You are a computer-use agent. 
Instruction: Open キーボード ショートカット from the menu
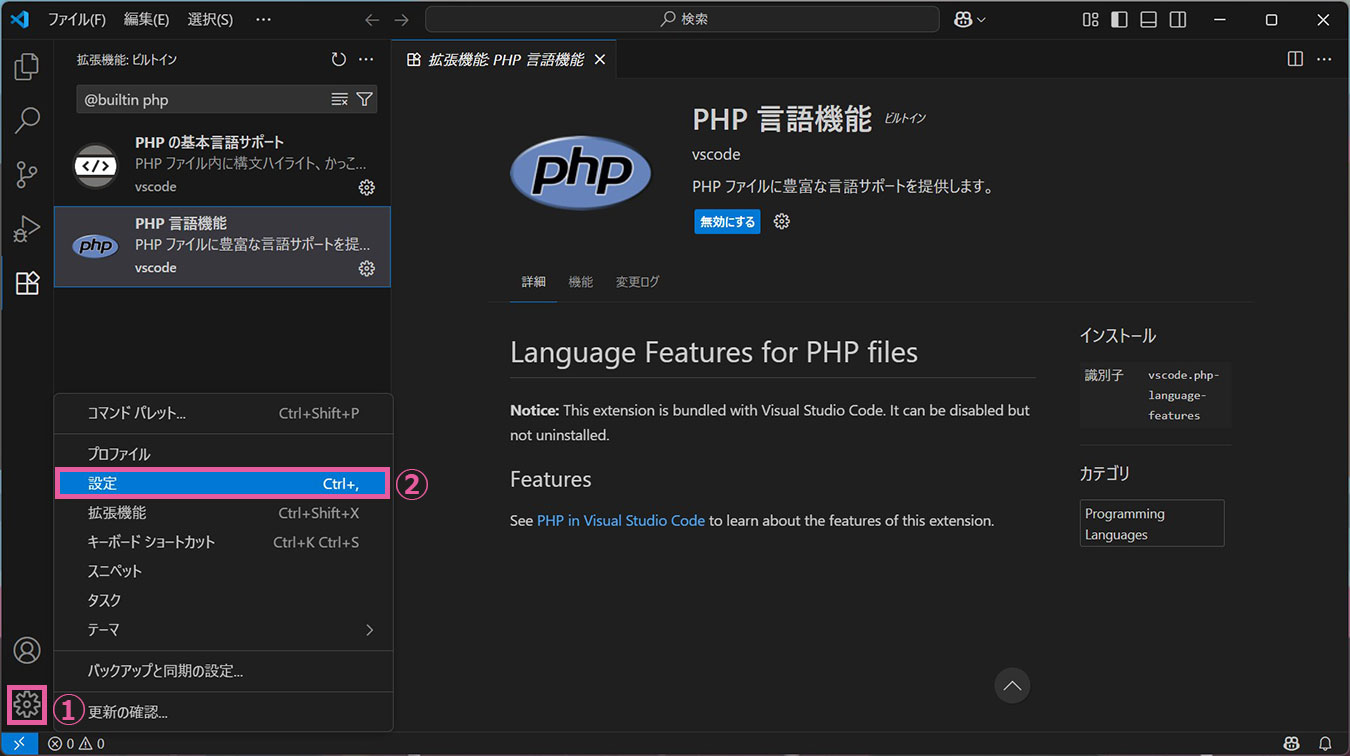tap(222, 542)
